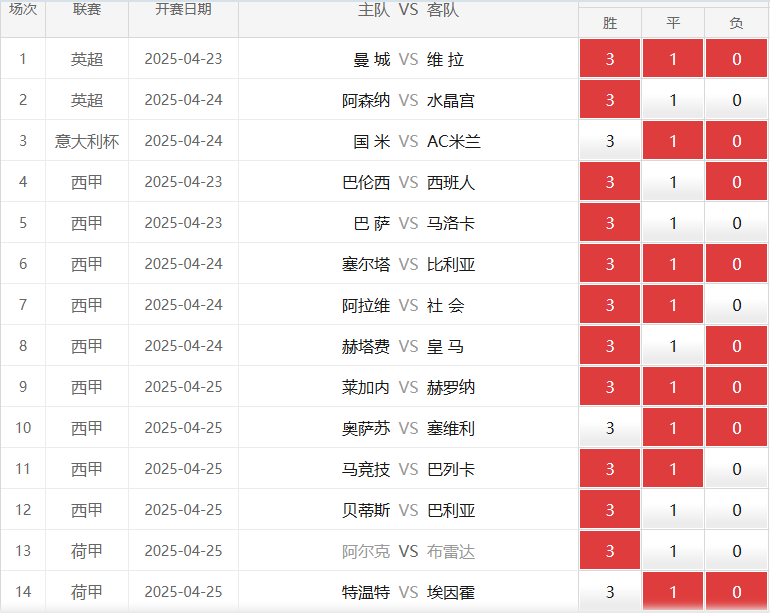The width and height of the screenshot is (770, 613).
Task: Toggle win (3) for 莱加内 vs 赫罗纳
Action: point(609,387)
